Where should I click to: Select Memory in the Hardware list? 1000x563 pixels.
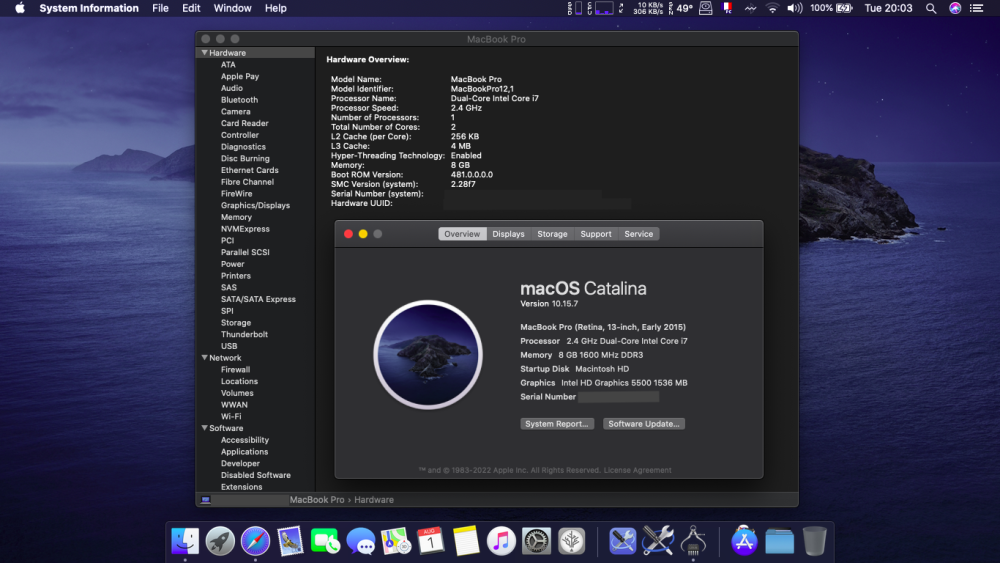point(236,217)
